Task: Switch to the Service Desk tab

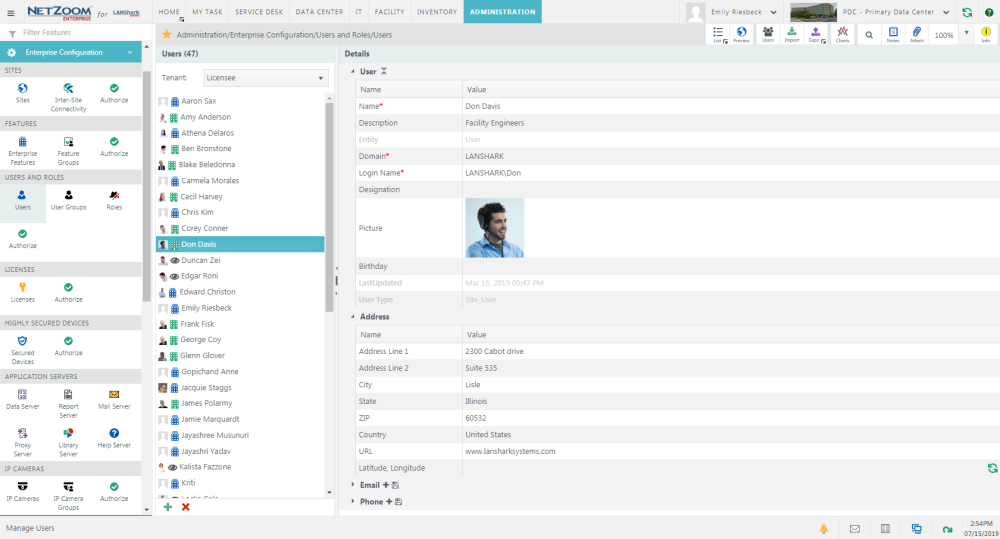Action: tap(259, 12)
